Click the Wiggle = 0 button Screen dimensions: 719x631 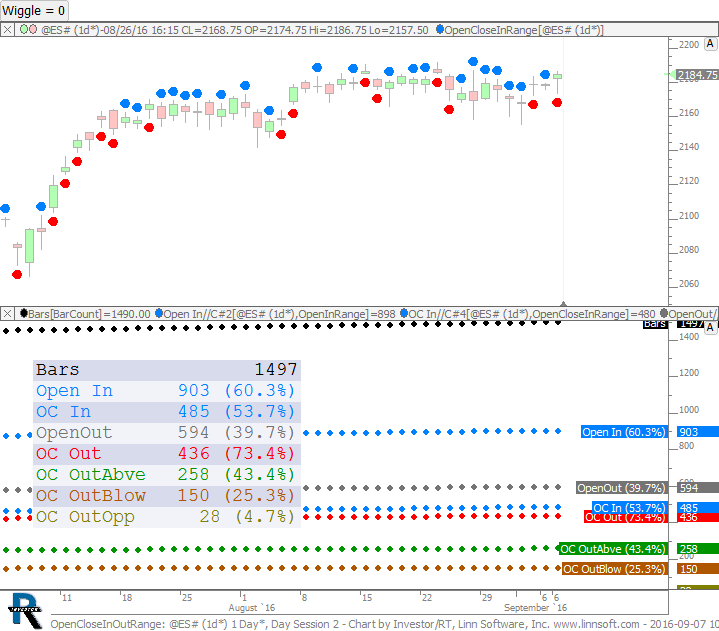coord(34,10)
